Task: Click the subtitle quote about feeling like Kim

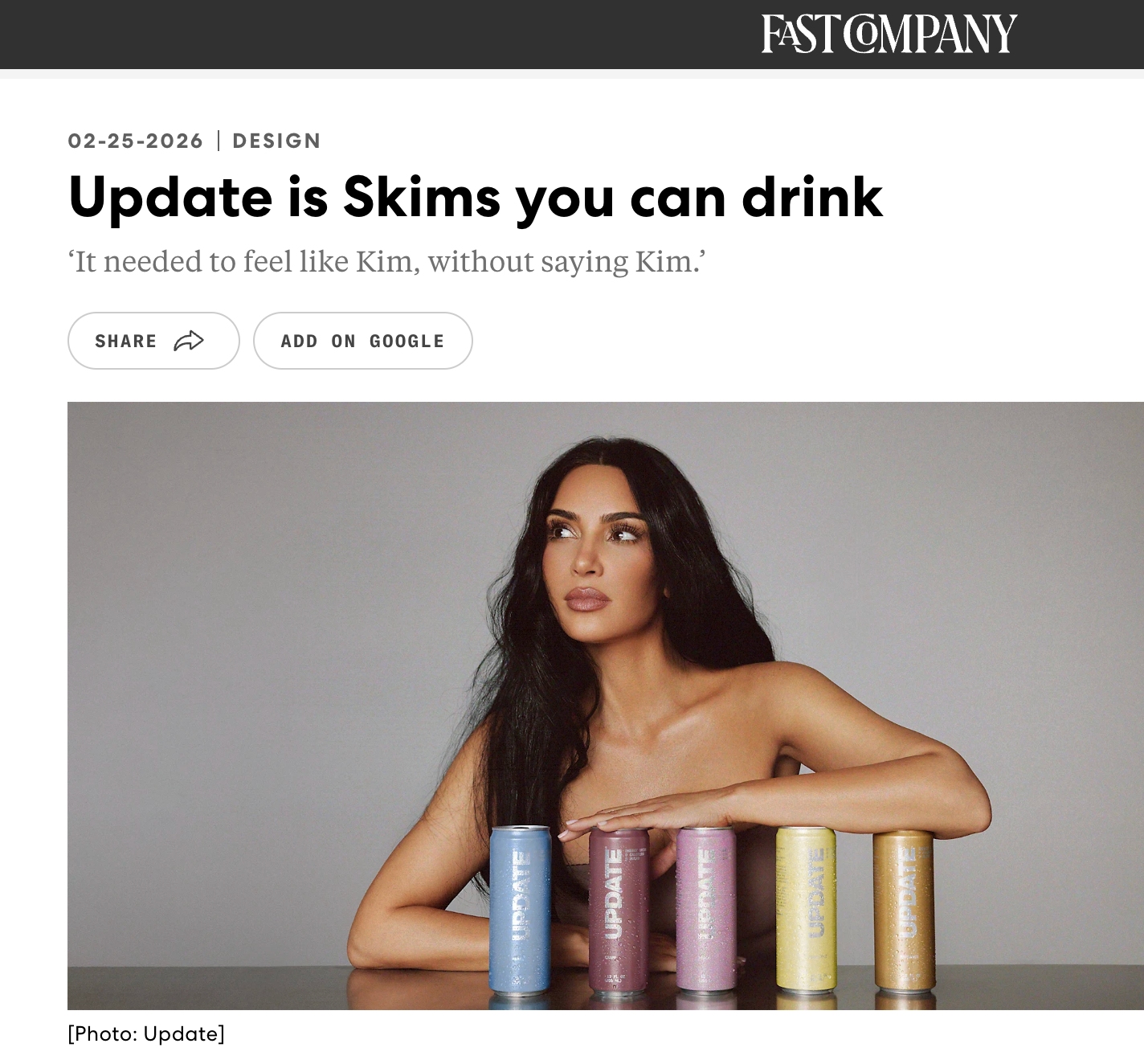Action: pos(386,261)
